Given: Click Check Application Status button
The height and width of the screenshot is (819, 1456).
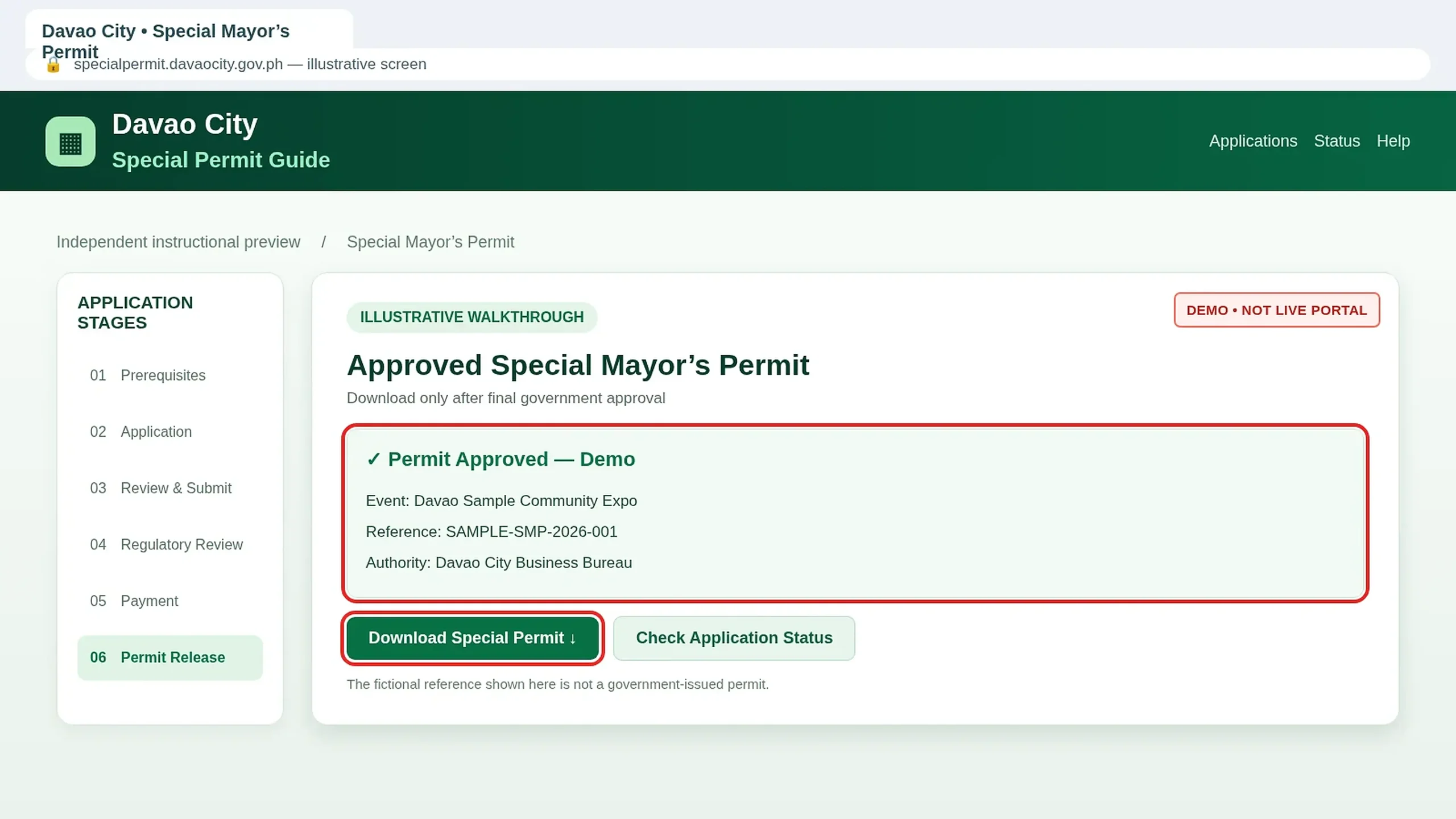Looking at the screenshot, I should 734,638.
